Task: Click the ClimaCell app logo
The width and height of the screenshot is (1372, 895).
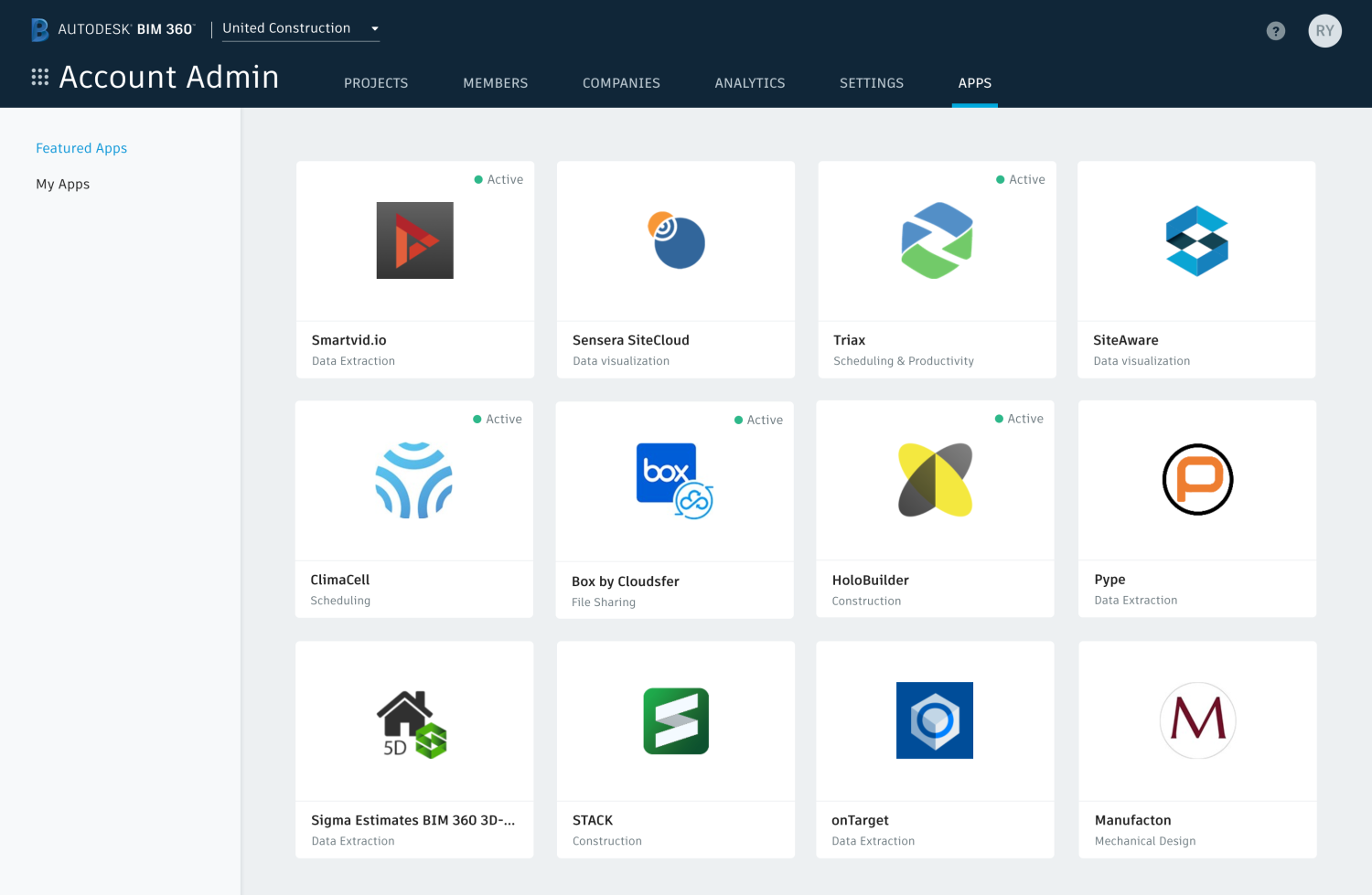Action: click(414, 480)
